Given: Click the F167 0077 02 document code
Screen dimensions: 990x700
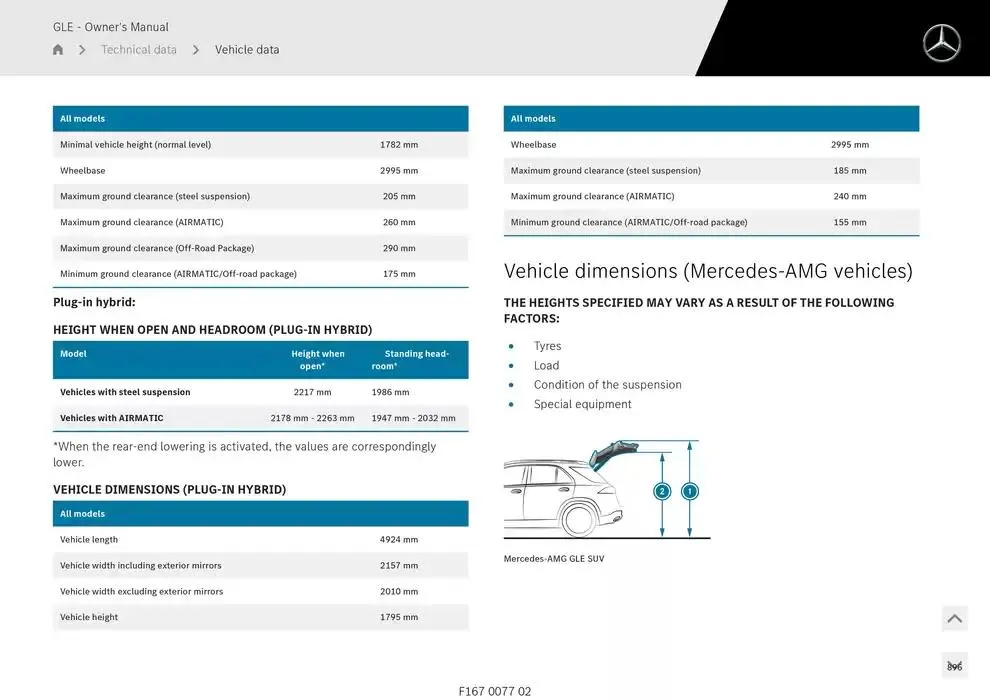Looking at the screenshot, I should 495,691.
